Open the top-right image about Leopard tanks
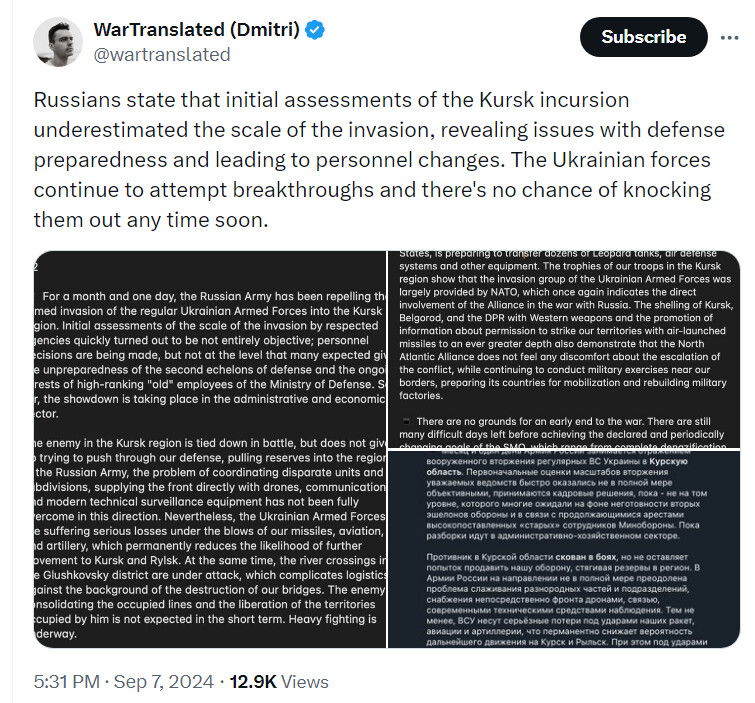Screen dimensions: 755x703 pyautogui.click(x=564, y=349)
